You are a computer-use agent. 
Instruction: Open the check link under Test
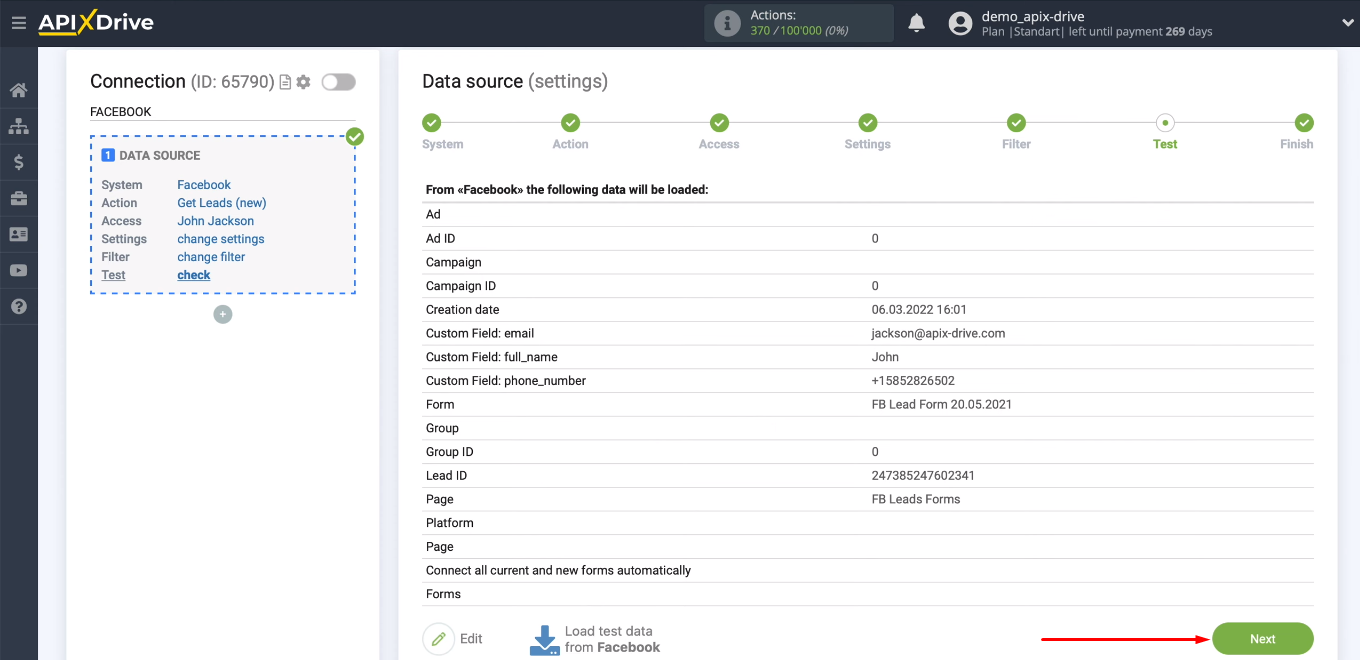pos(193,274)
